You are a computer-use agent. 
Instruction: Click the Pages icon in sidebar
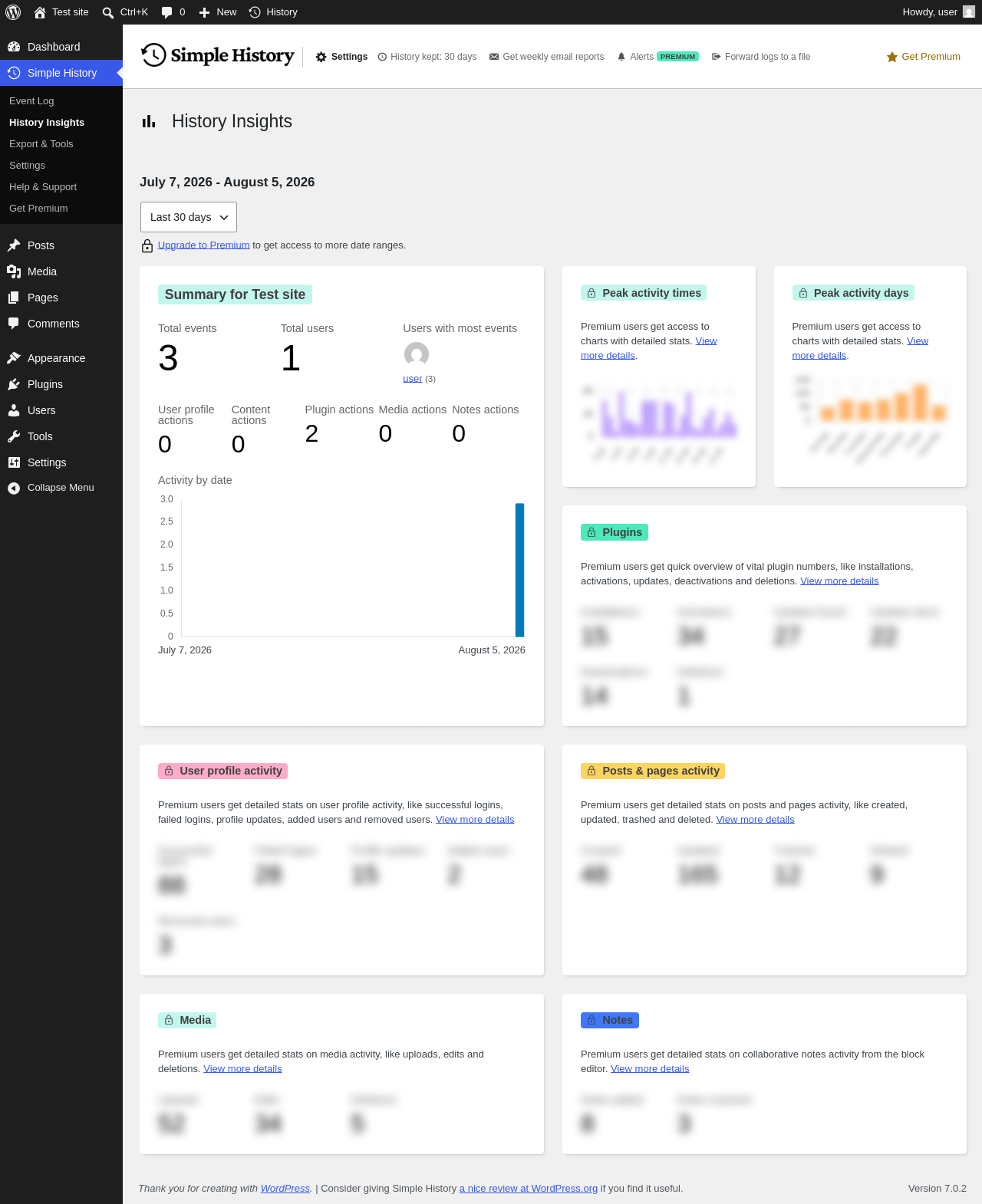click(14, 298)
